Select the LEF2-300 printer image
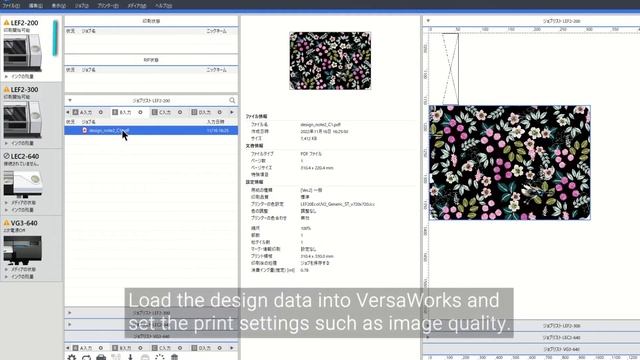 pyautogui.click(x=22, y=120)
